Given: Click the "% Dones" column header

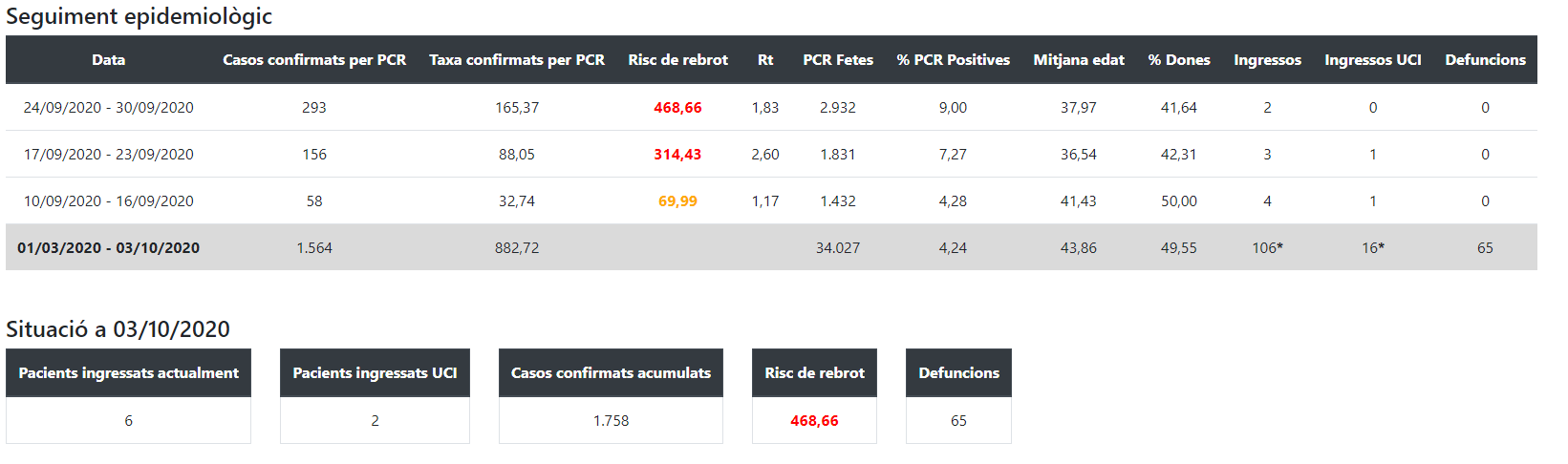Looking at the screenshot, I should pos(1179,60).
